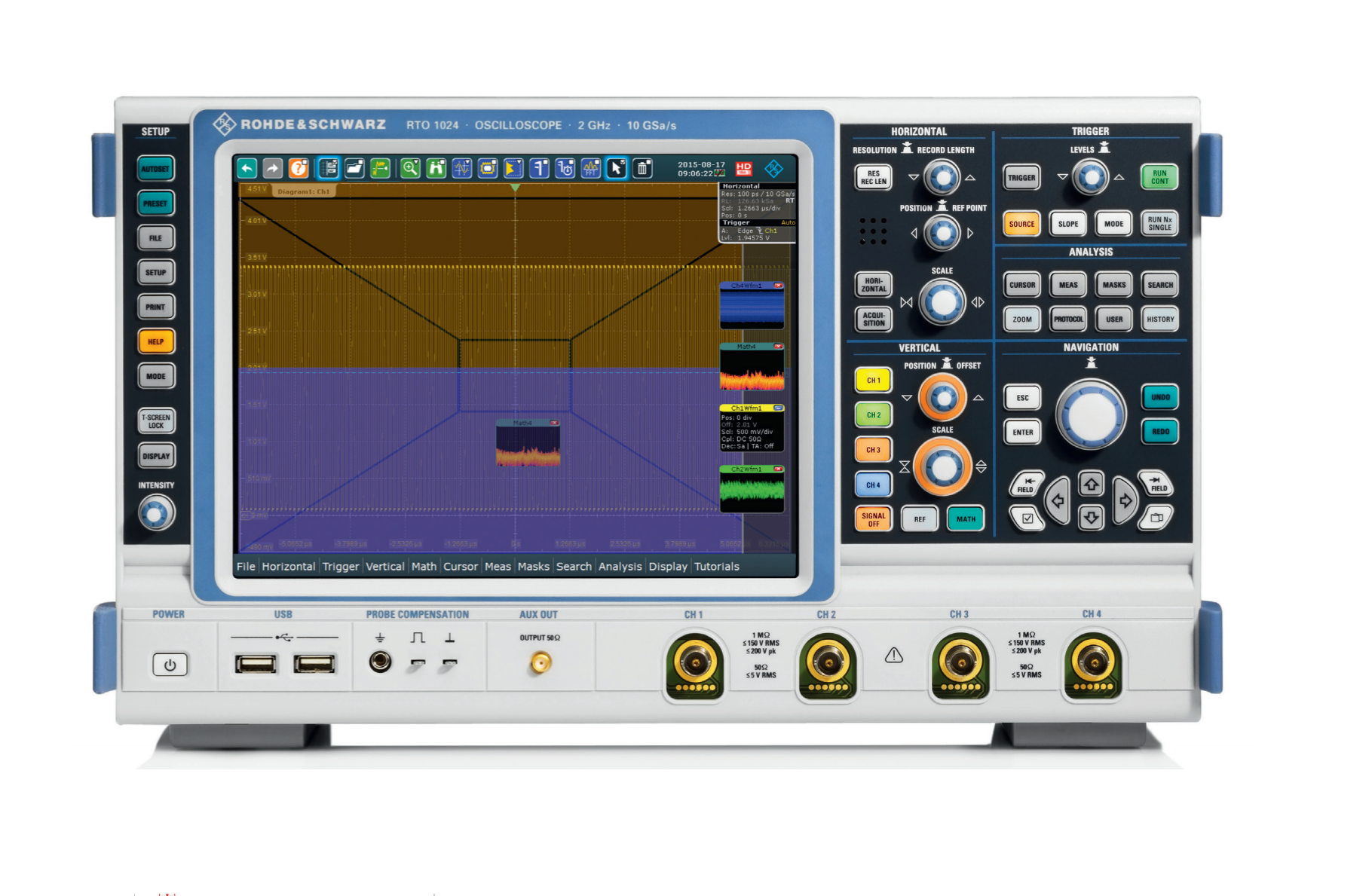Open help via orange question-mark toolbar icon

point(299,168)
